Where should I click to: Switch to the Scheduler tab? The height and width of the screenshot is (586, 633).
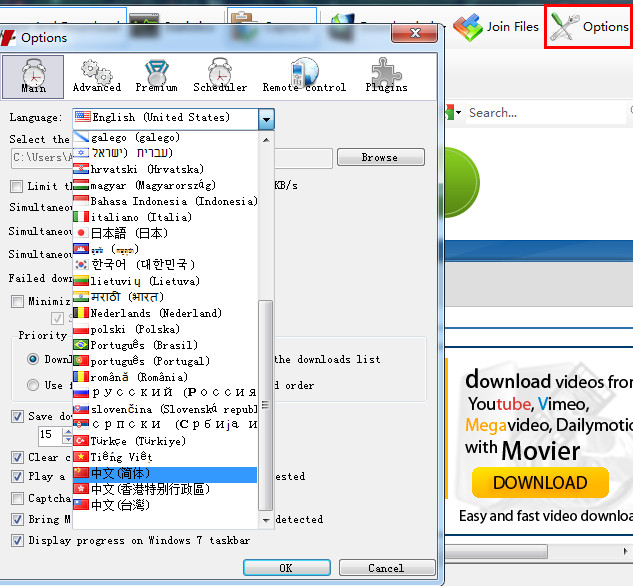pyautogui.click(x=220, y=77)
